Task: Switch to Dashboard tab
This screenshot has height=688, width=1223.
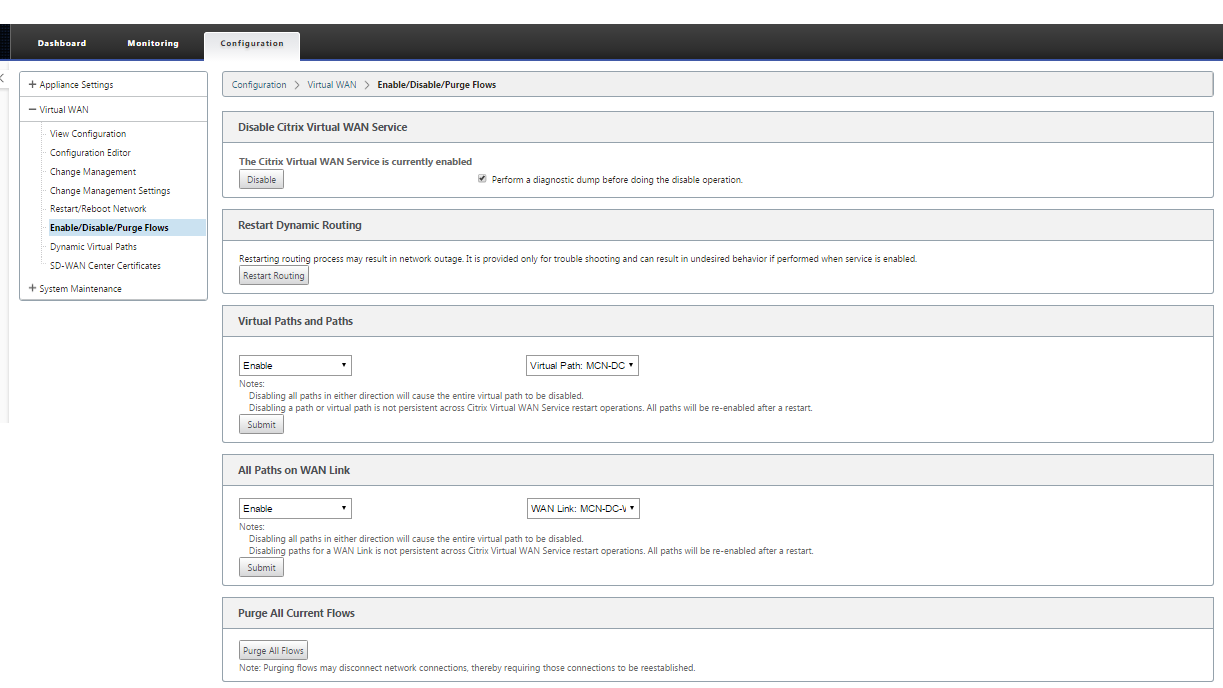Action: point(62,44)
